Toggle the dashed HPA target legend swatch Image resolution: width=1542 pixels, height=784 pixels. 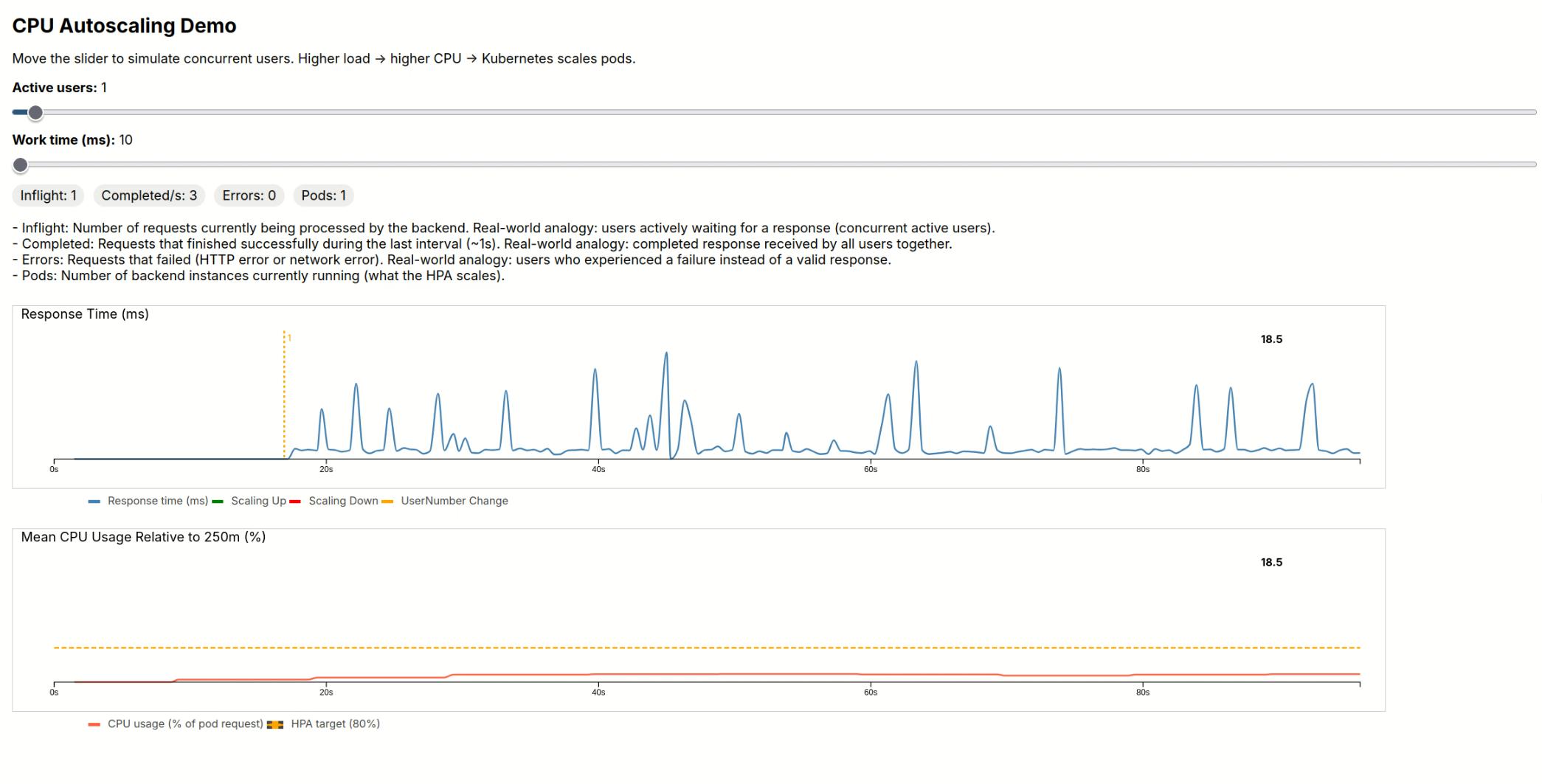[275, 724]
